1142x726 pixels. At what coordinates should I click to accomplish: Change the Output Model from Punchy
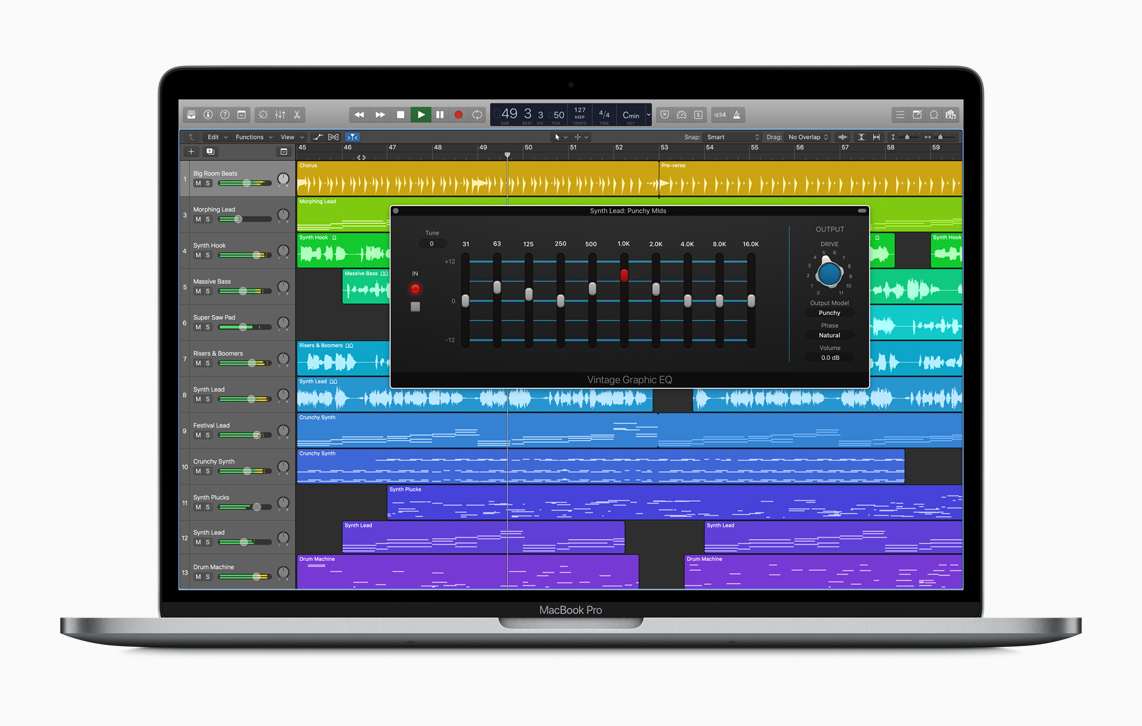(x=829, y=312)
